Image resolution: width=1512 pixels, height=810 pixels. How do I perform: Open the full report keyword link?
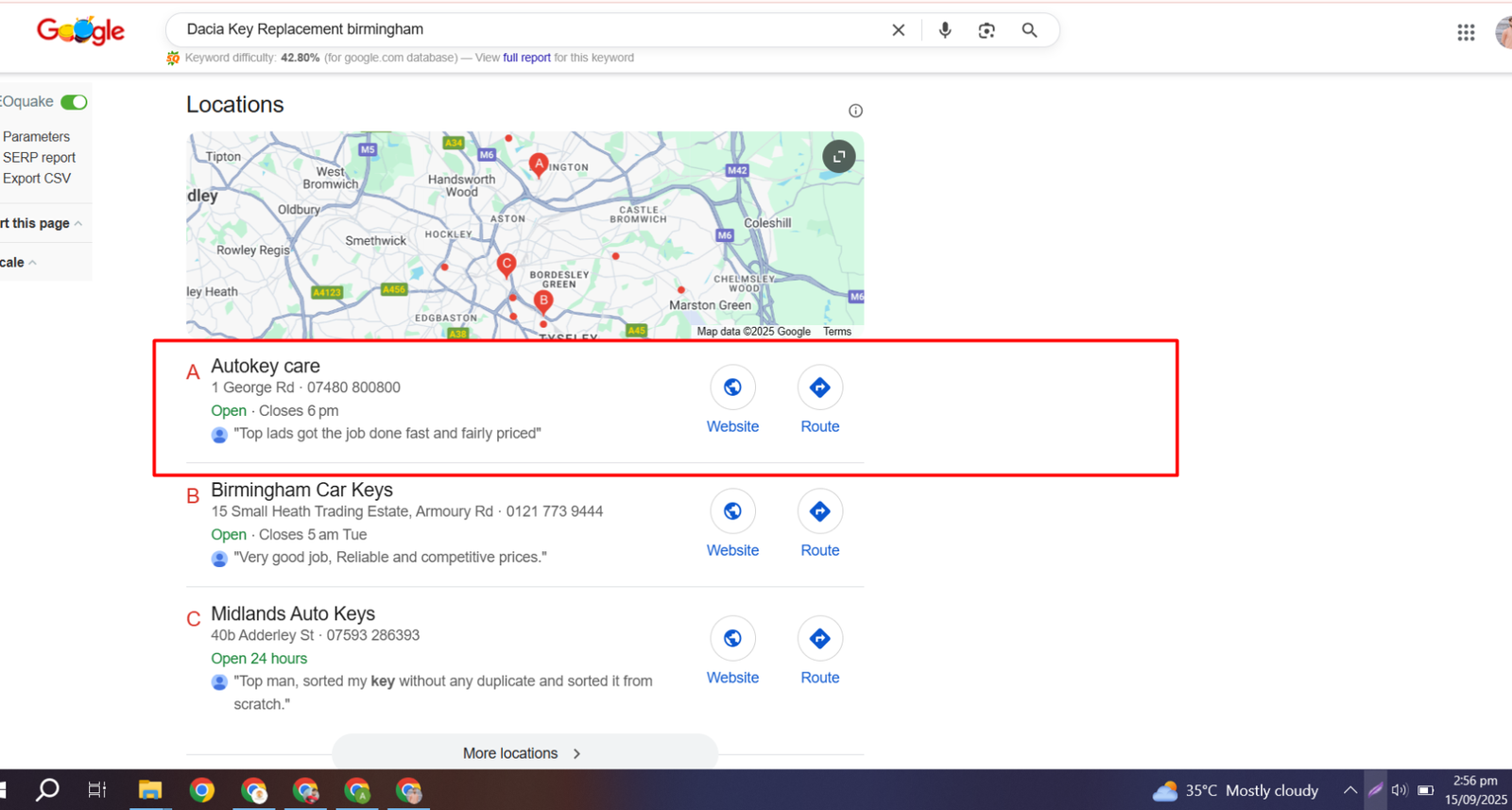(526, 58)
